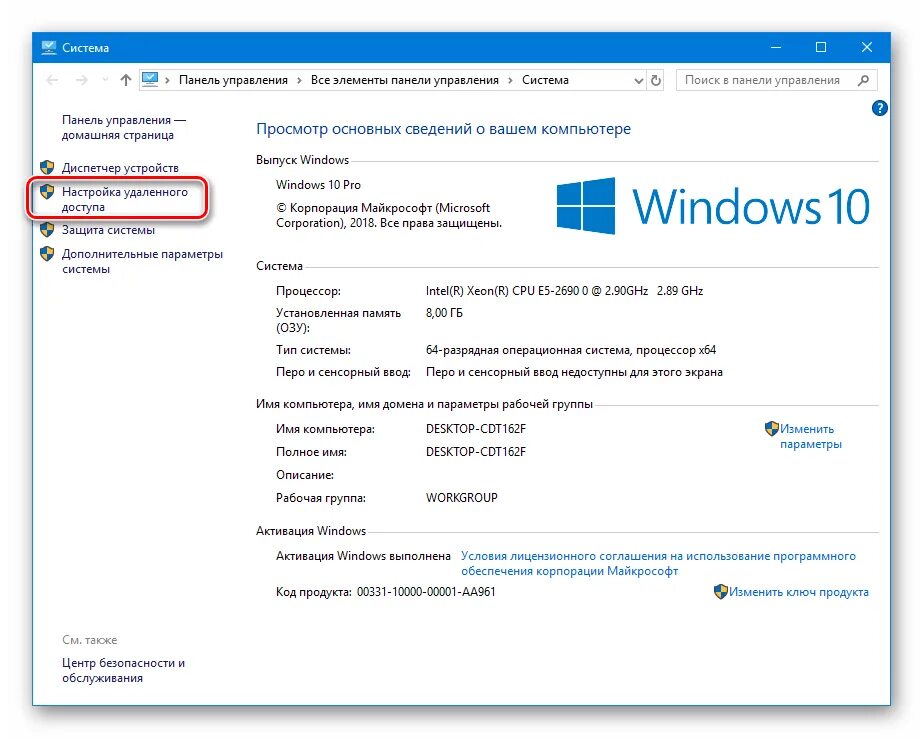Open Дополнительные параметры системы link
Viewport: 923px width, 738px height.
click(x=142, y=261)
